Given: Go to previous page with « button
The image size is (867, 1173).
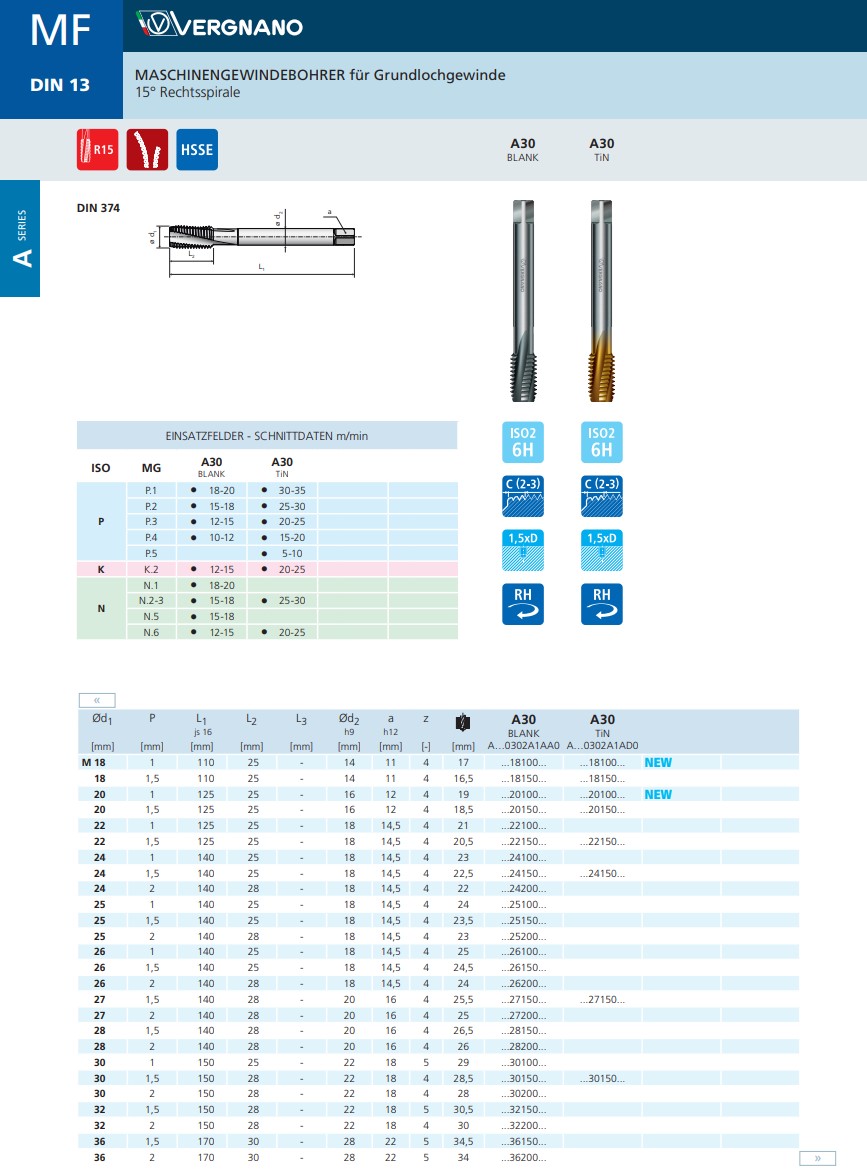Looking at the screenshot, I should [x=97, y=700].
